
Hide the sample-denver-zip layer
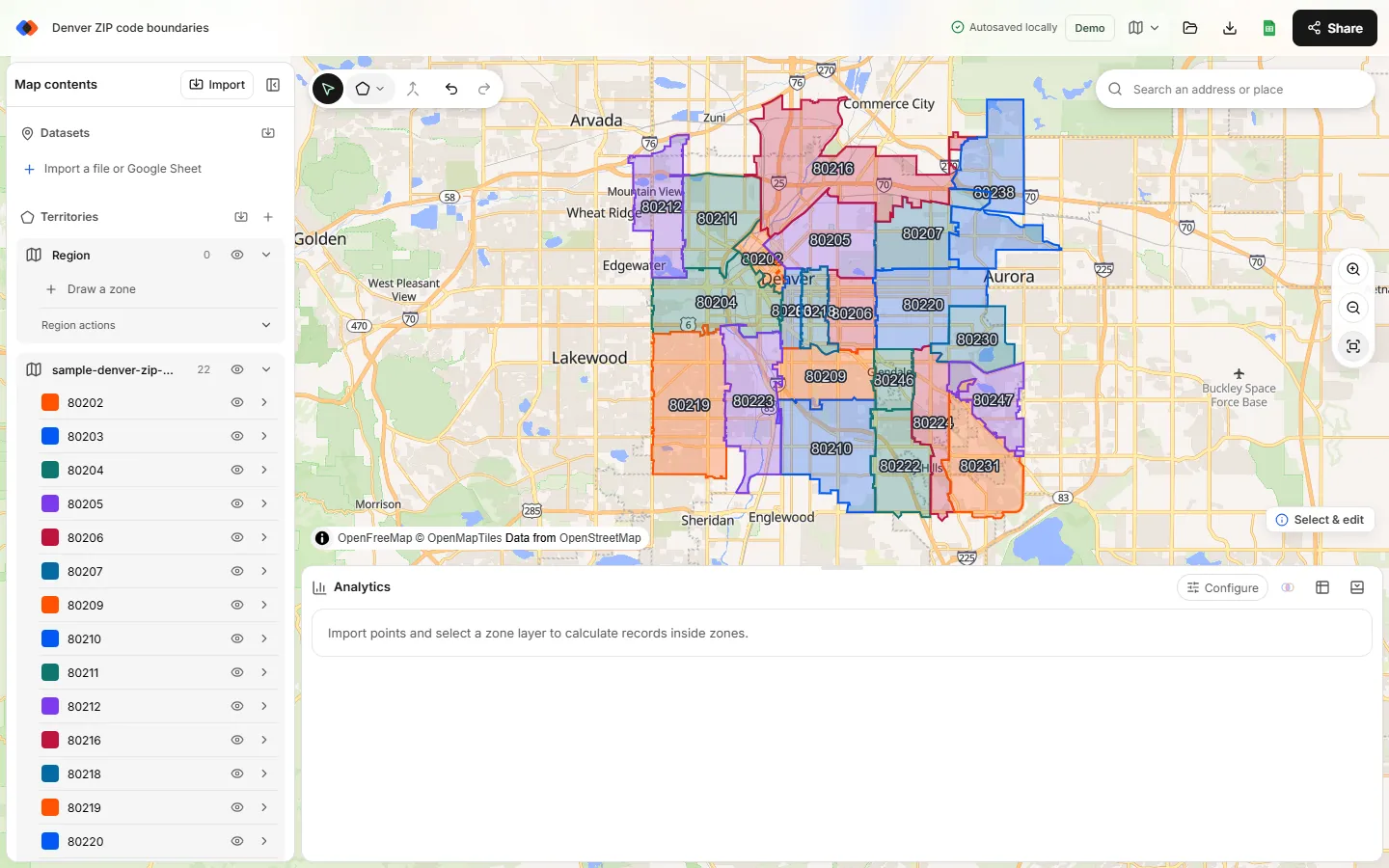[237, 369]
